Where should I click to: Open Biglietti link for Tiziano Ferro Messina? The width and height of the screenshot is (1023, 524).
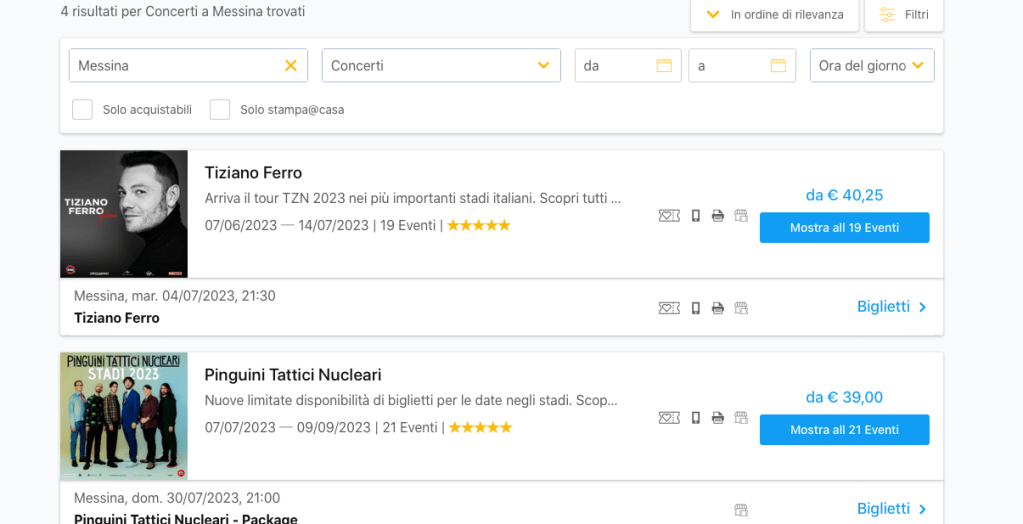[x=891, y=307]
